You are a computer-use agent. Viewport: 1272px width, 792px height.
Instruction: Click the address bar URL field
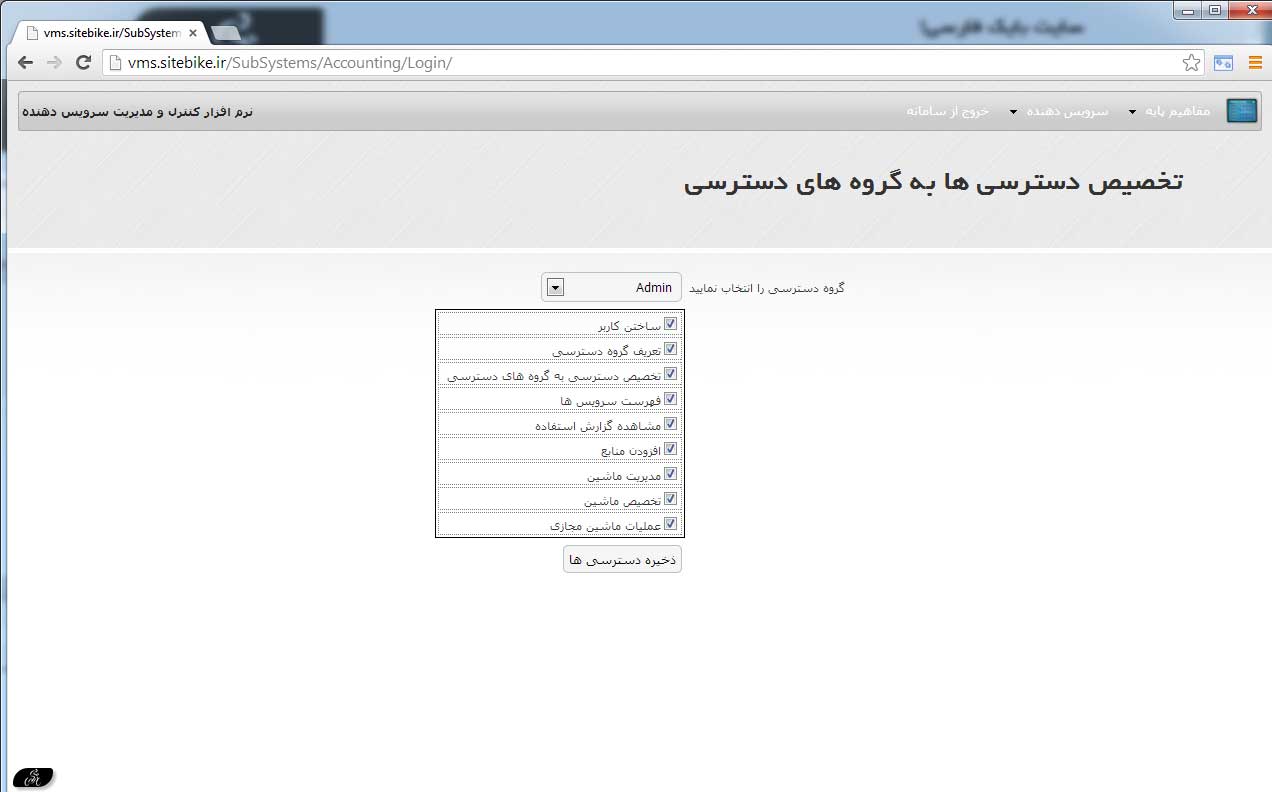[640, 63]
